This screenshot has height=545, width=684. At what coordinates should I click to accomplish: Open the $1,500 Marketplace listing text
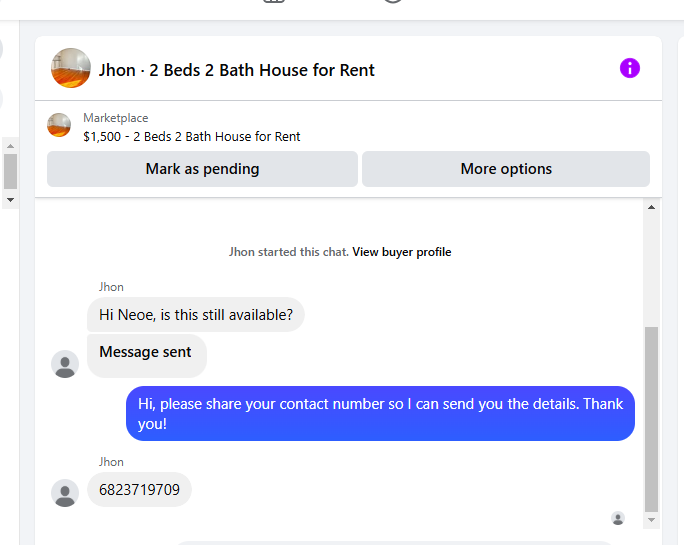[x=192, y=136]
